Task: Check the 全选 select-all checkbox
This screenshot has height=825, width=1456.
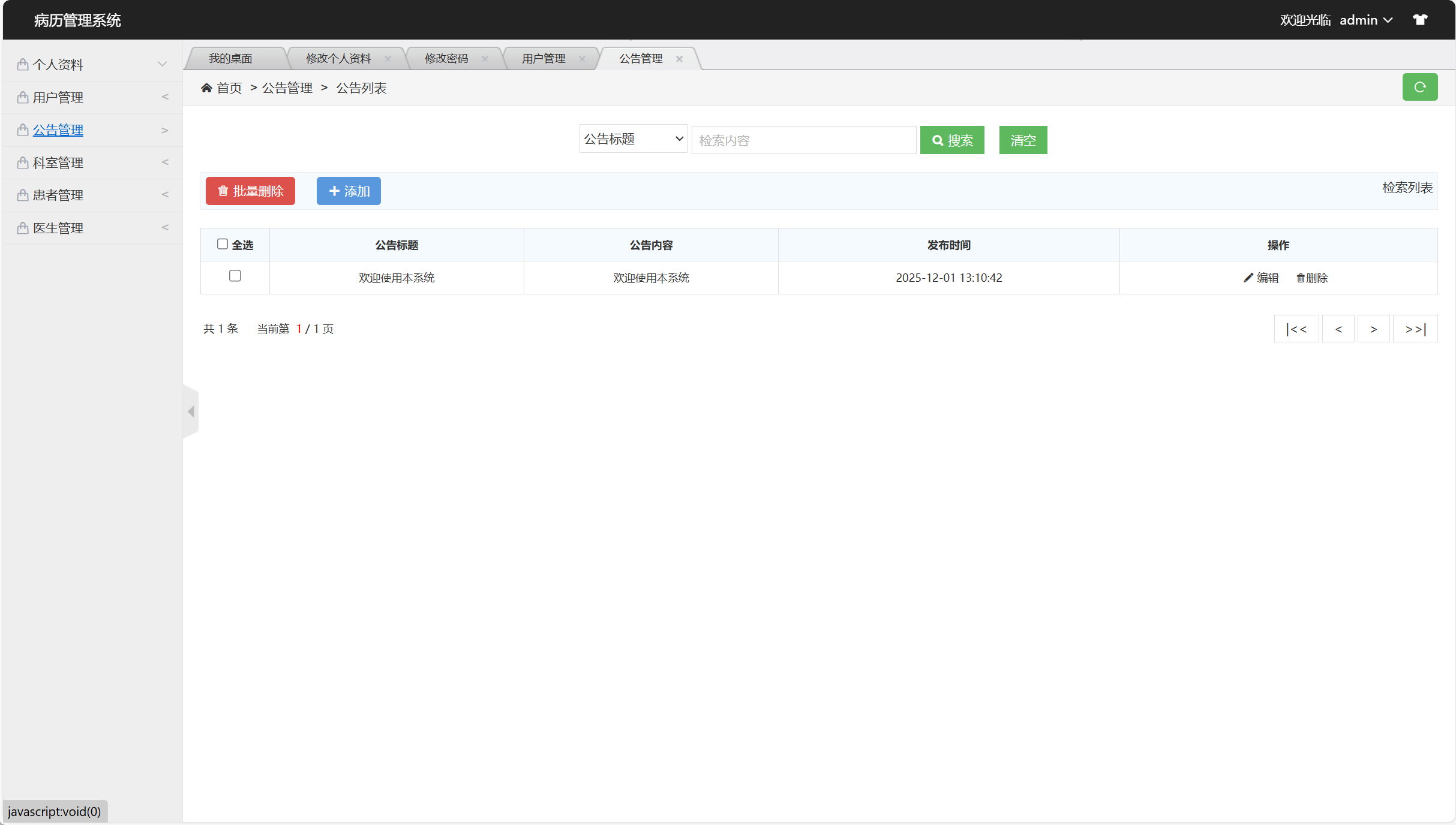Action: [222, 244]
